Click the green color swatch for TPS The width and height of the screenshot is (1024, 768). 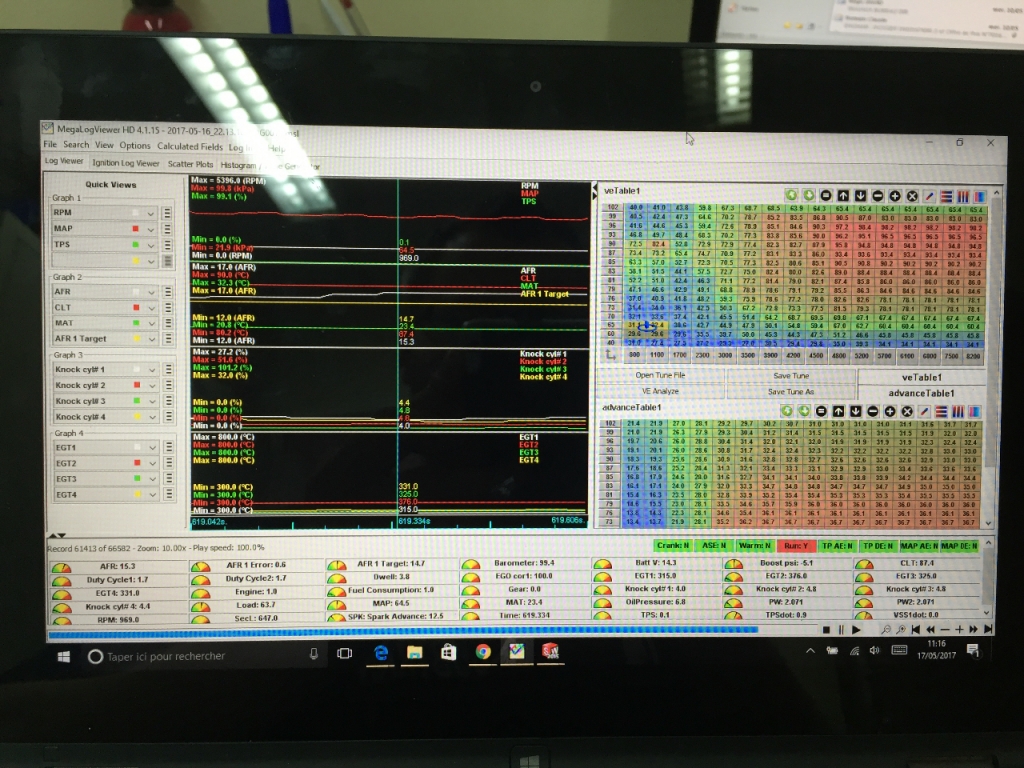point(135,244)
